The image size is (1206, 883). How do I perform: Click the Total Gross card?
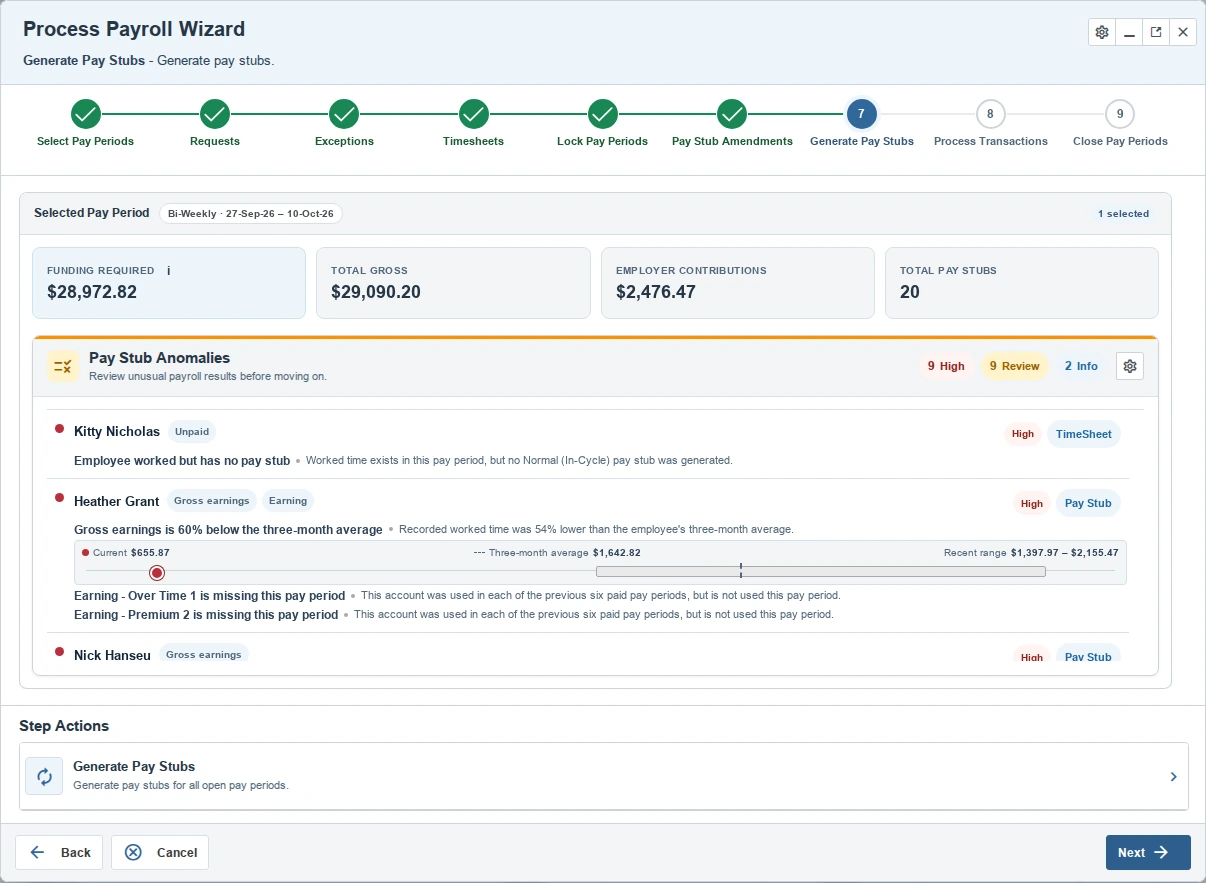[453, 283]
